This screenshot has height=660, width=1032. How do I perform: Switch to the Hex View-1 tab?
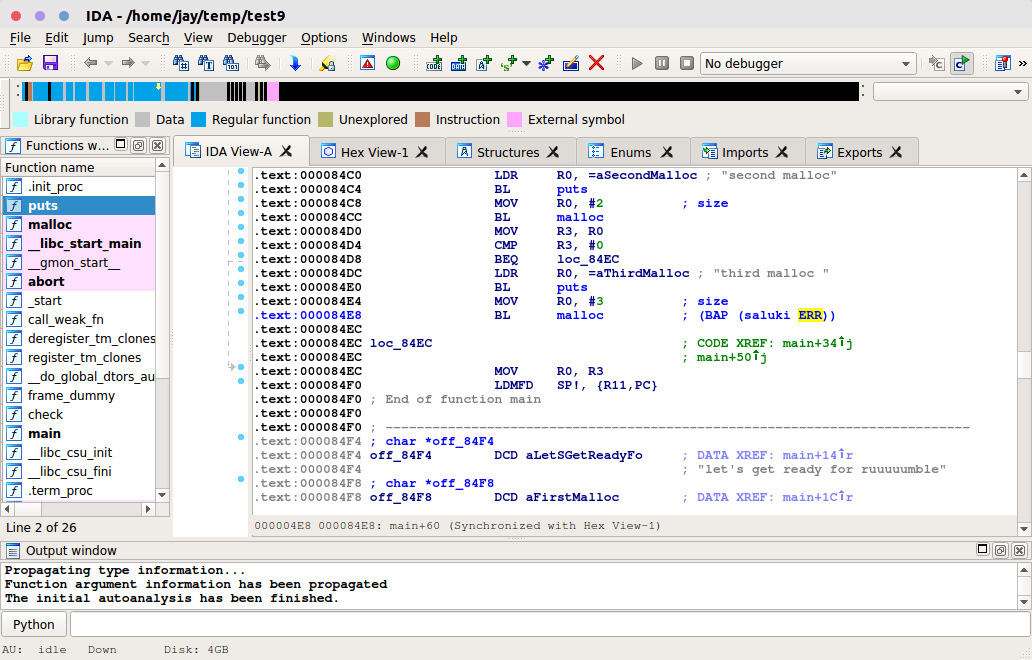[x=374, y=152]
